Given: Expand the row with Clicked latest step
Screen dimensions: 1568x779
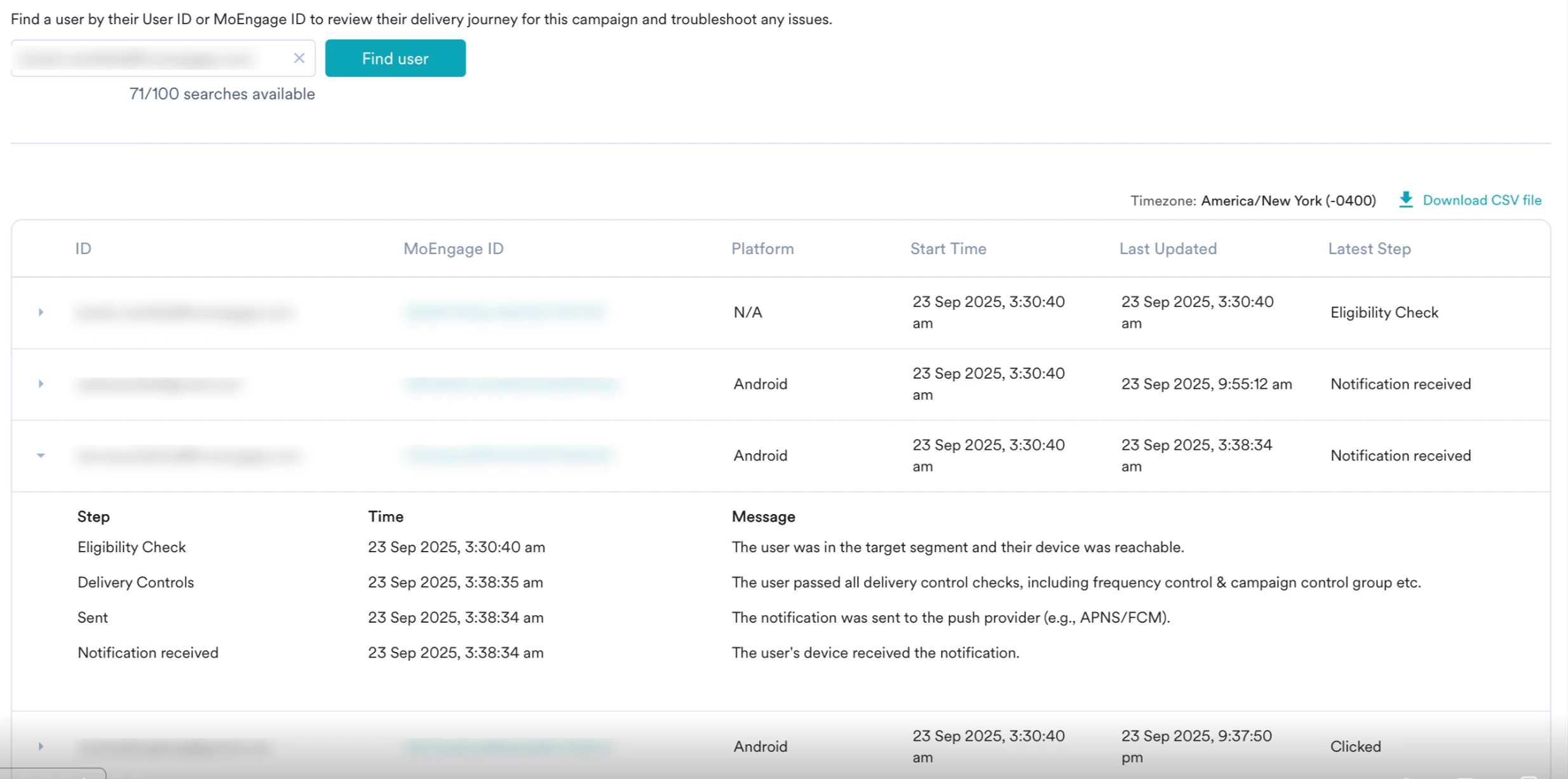Looking at the screenshot, I should (41, 746).
